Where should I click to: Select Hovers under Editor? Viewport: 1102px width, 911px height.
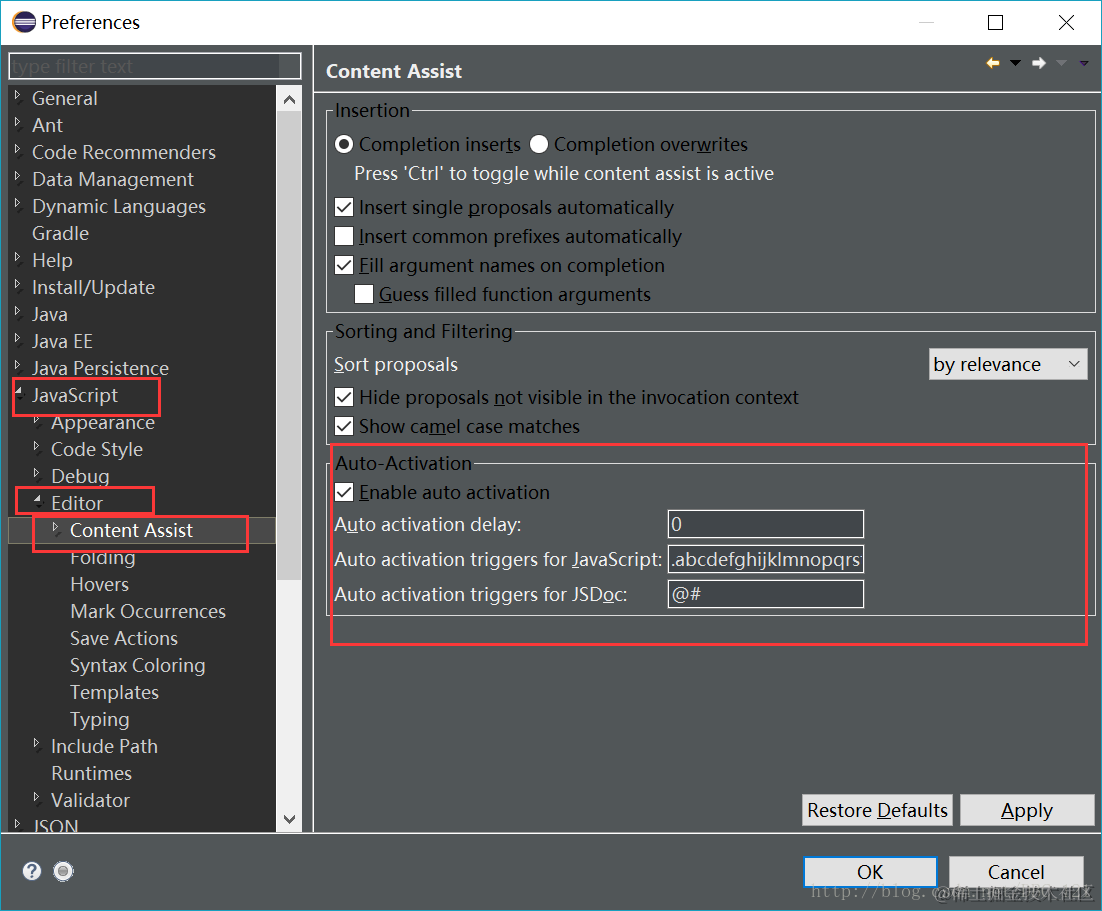coord(100,584)
